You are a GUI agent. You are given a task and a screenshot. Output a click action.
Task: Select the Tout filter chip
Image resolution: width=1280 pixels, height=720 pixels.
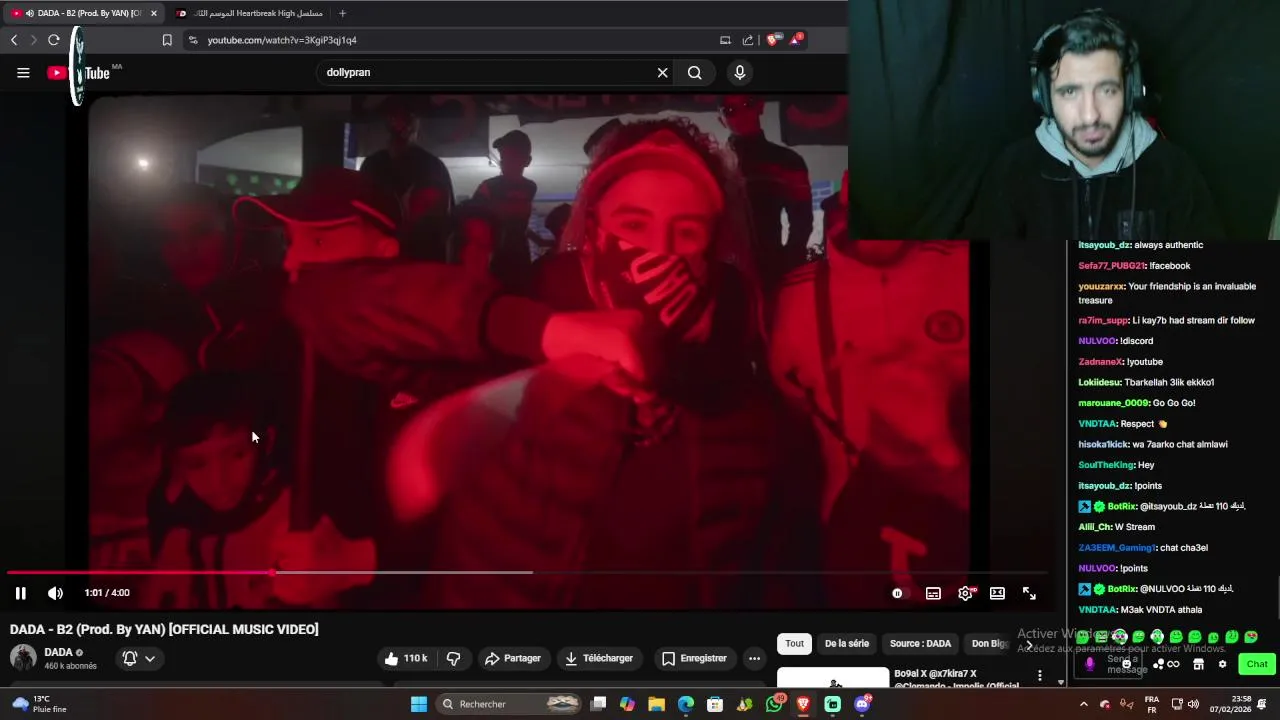tap(794, 644)
